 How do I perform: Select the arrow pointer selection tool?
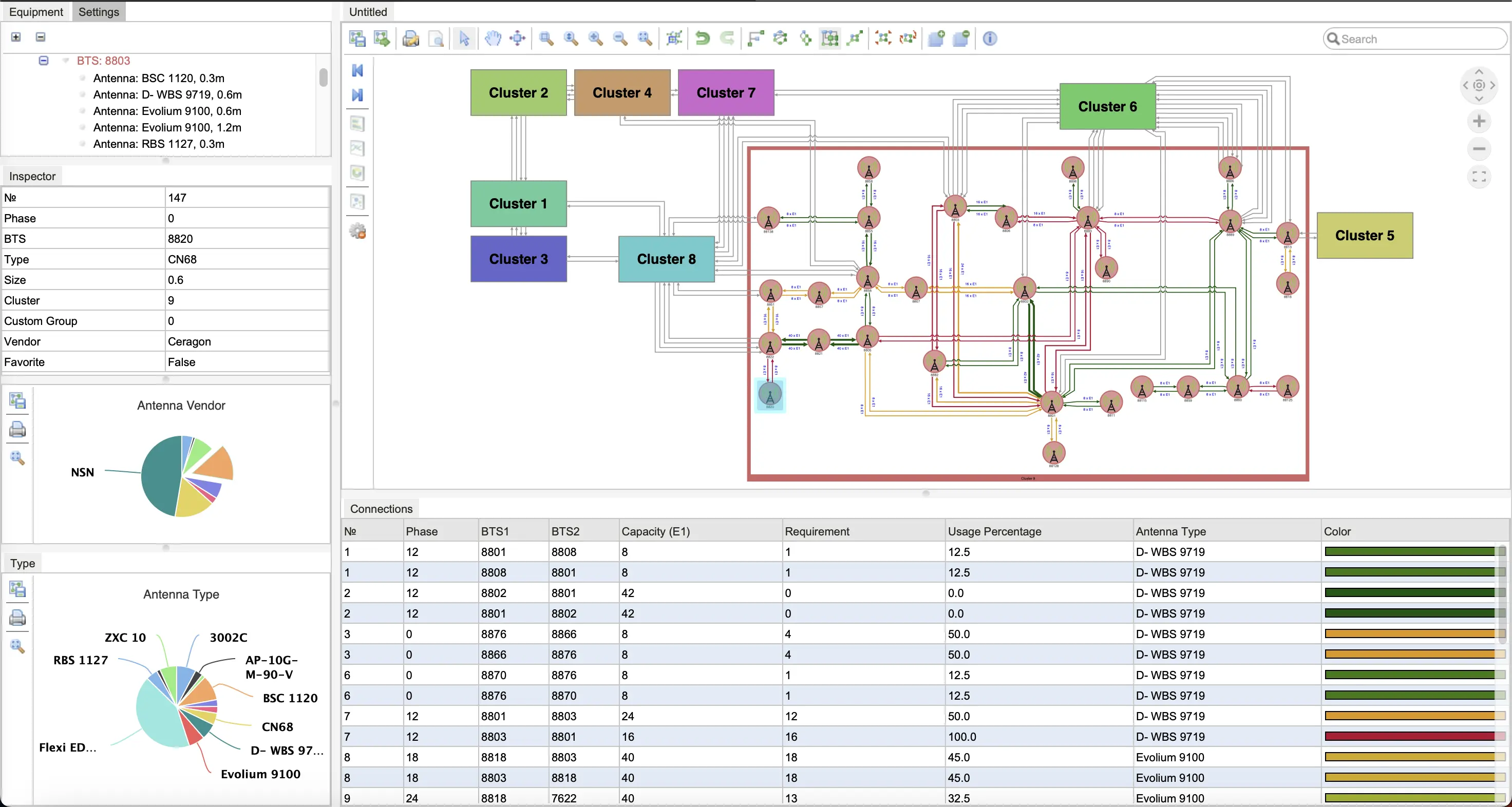[464, 39]
